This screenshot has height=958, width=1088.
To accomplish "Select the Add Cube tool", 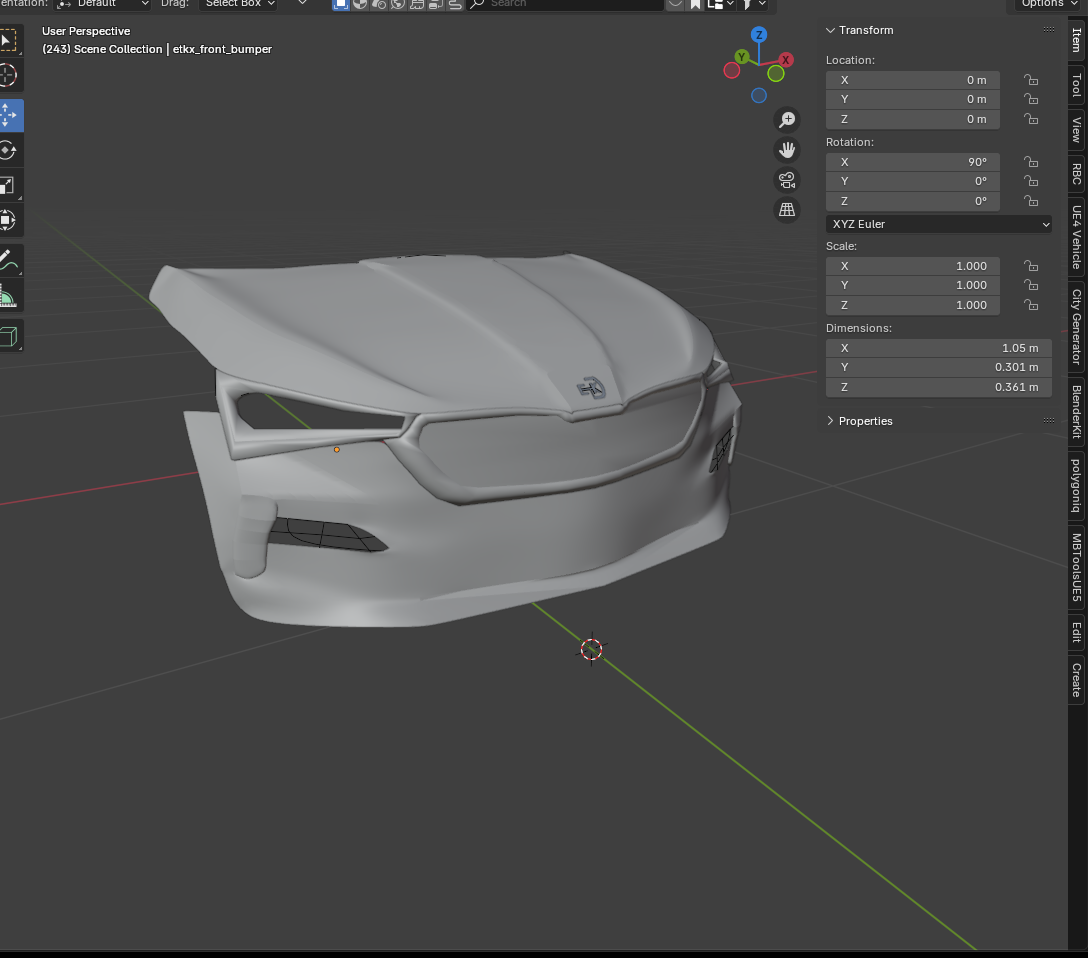I will tap(8, 335).
